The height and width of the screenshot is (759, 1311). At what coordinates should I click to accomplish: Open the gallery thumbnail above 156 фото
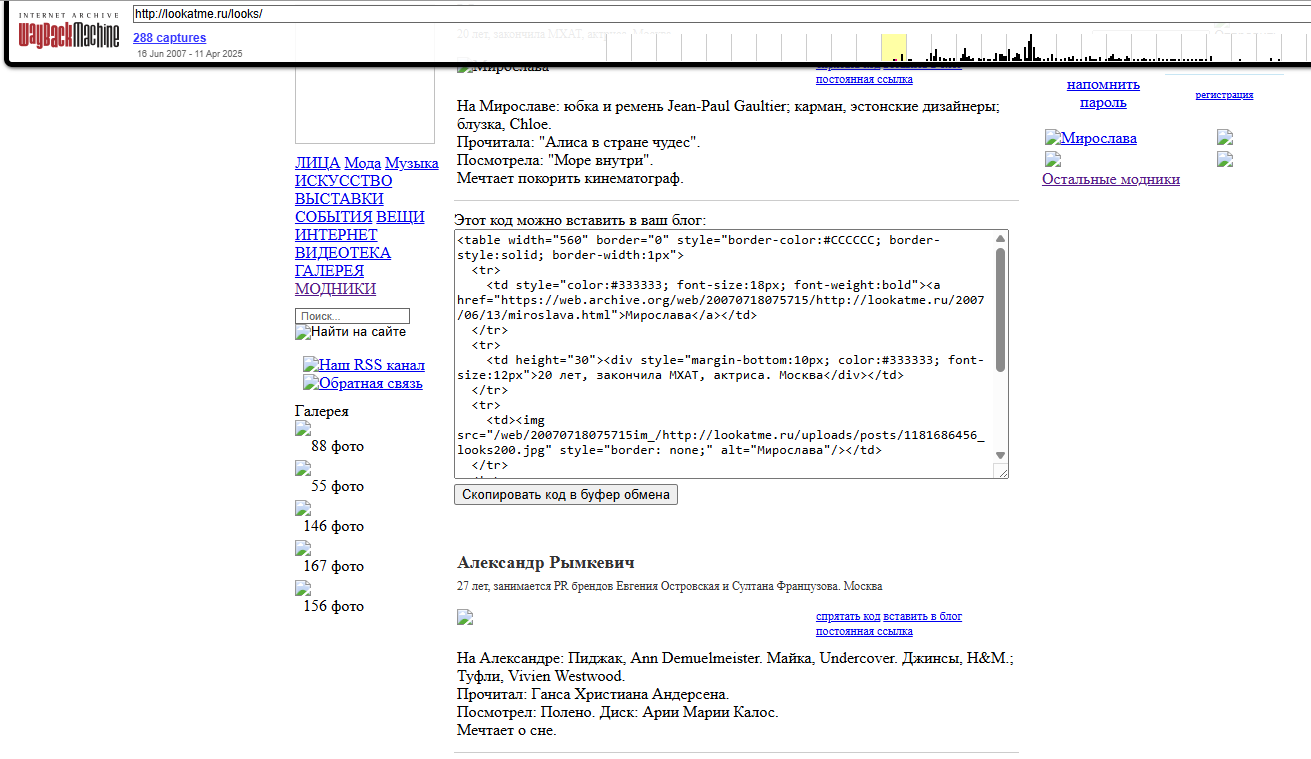tap(303, 588)
